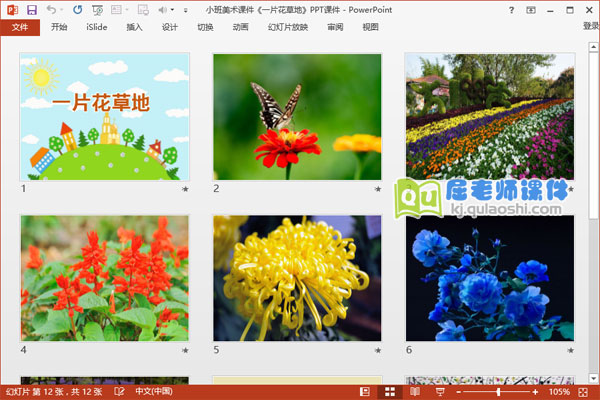Switch to the 开始 ribbon tab
Screen dimensions: 600x400
59,27
